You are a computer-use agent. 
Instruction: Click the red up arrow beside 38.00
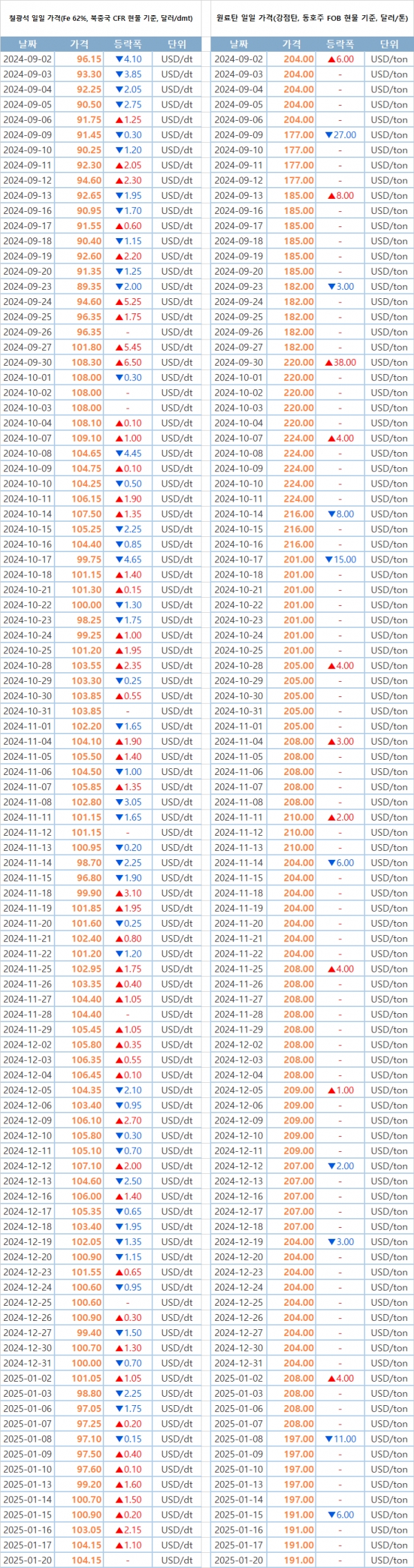328,362
